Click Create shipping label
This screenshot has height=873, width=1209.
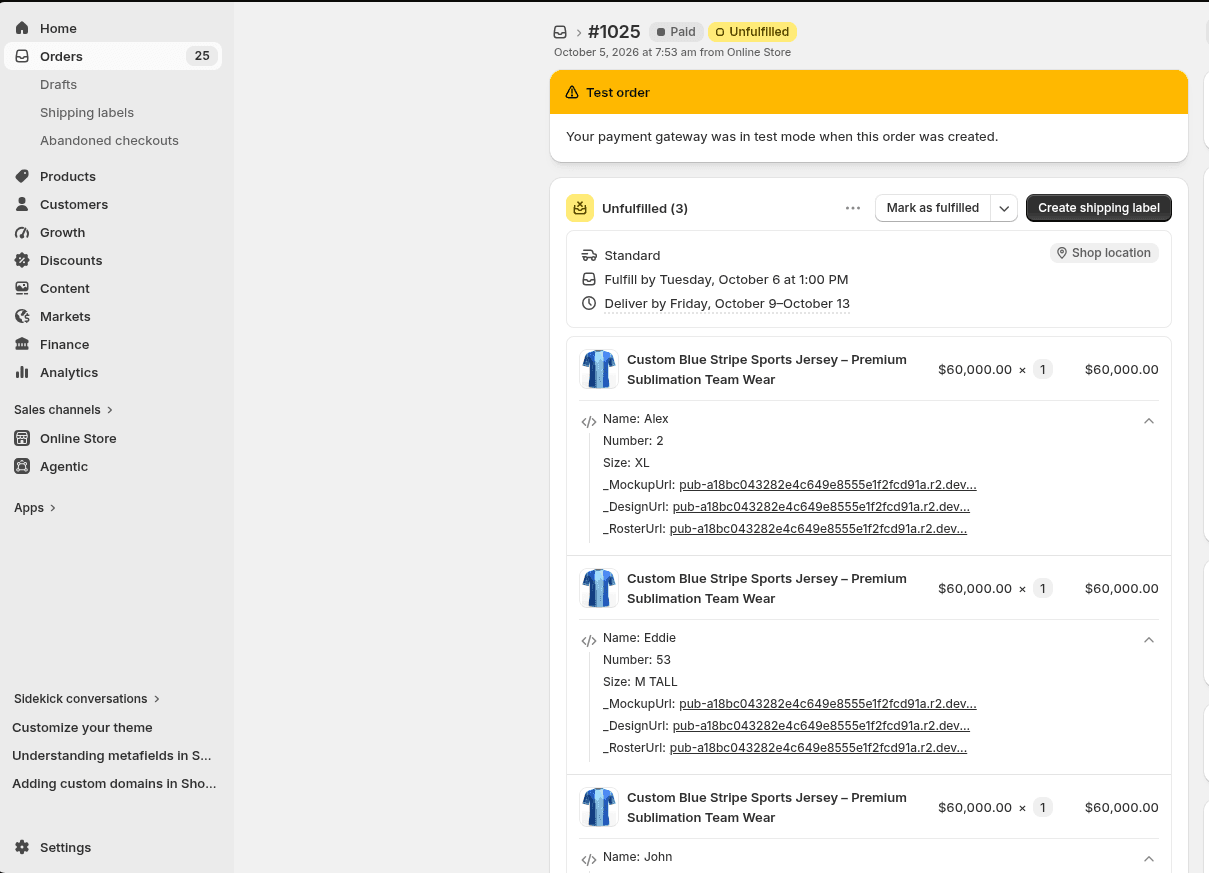click(x=1099, y=208)
